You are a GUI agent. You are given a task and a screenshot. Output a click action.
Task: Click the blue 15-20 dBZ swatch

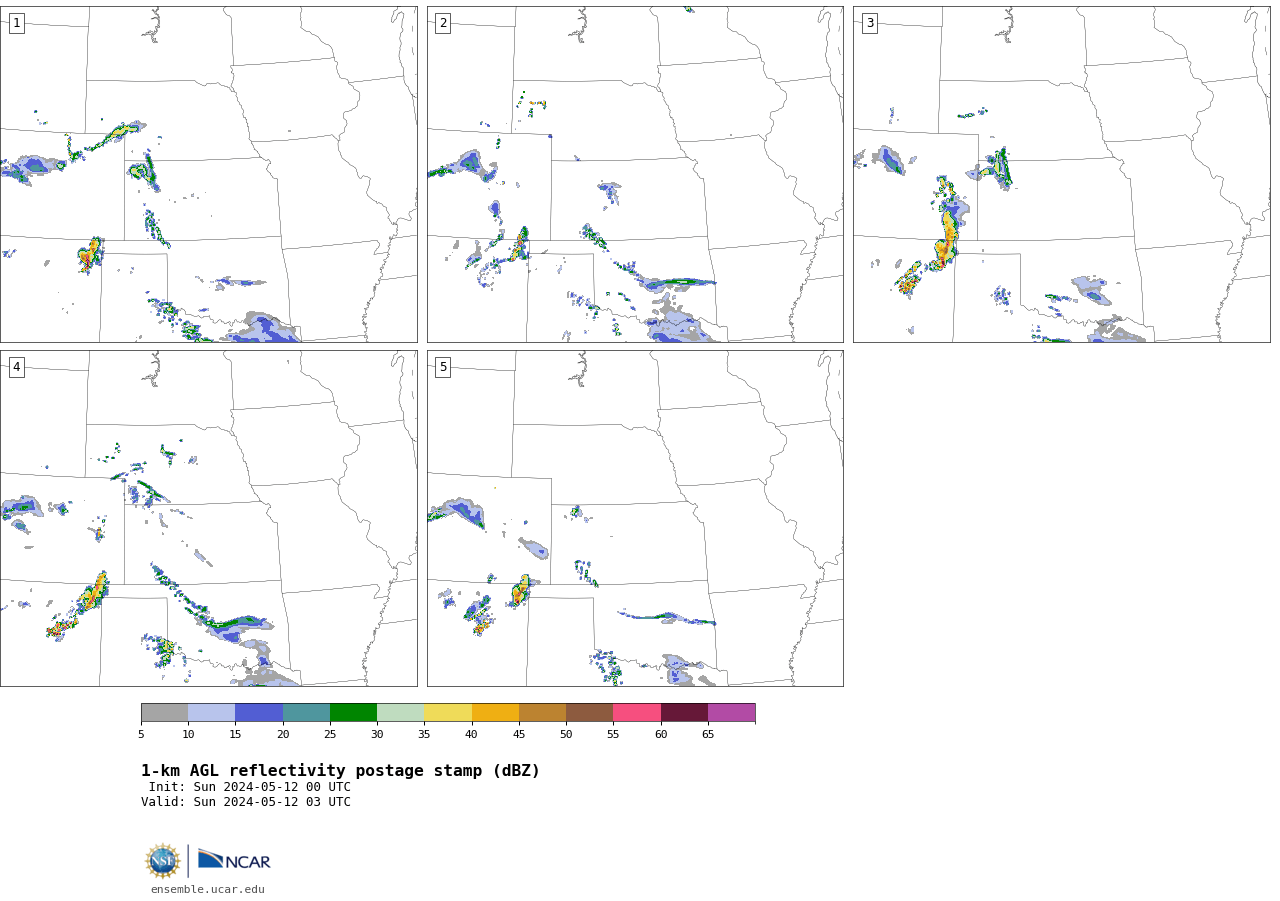(x=259, y=713)
